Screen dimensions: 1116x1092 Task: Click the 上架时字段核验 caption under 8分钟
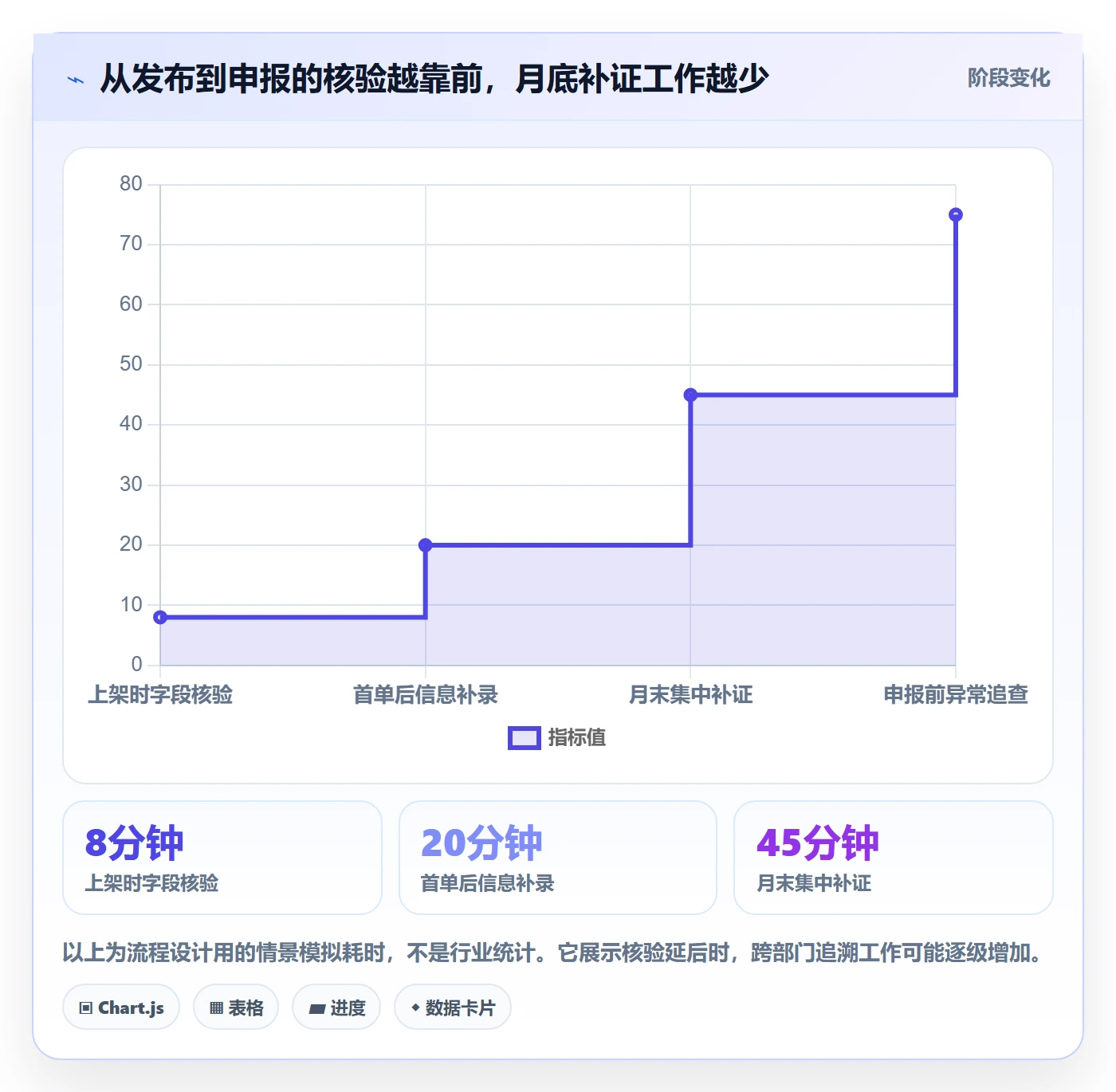[x=152, y=883]
